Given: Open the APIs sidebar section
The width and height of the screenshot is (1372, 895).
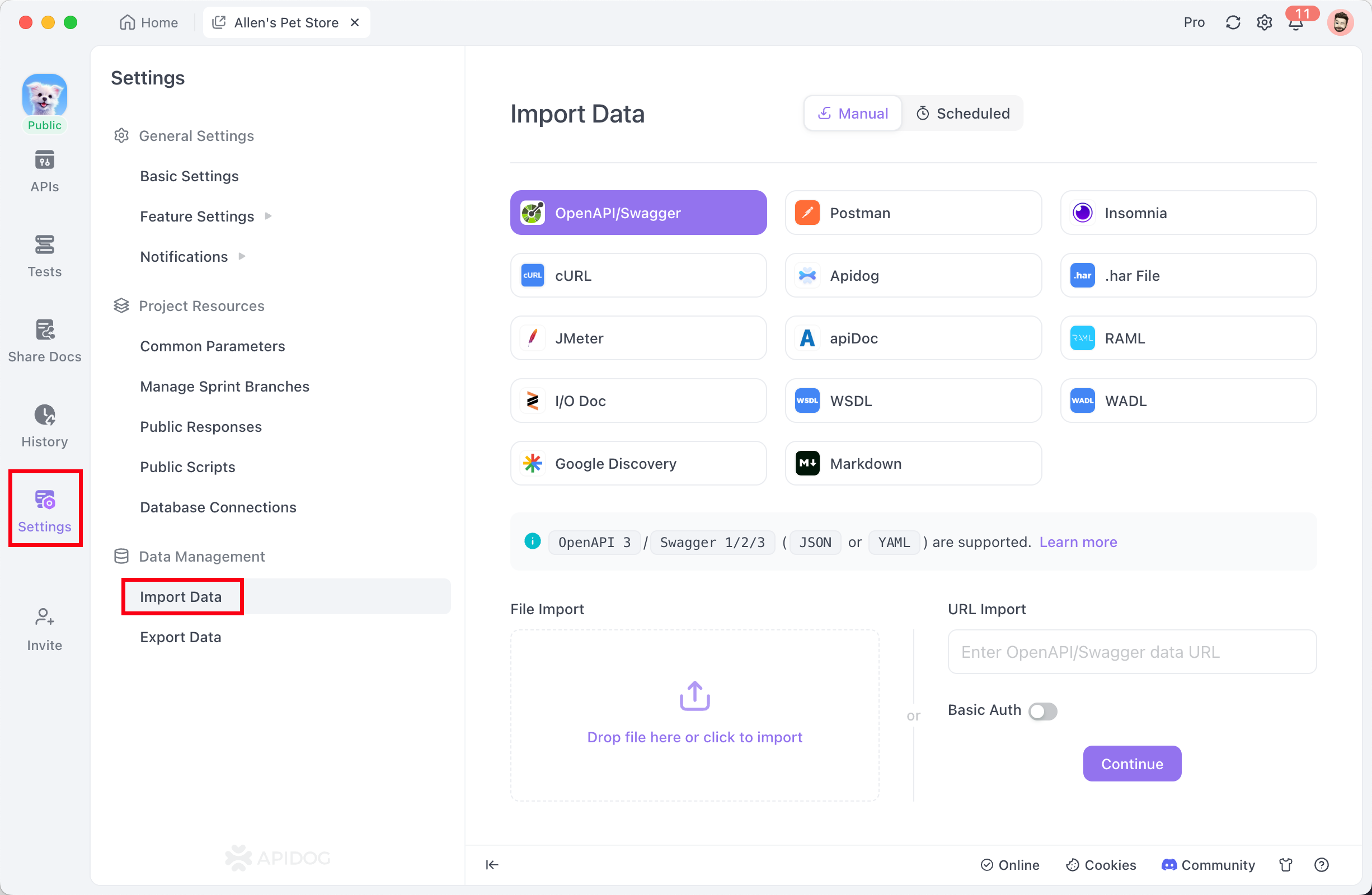Looking at the screenshot, I should [x=44, y=171].
